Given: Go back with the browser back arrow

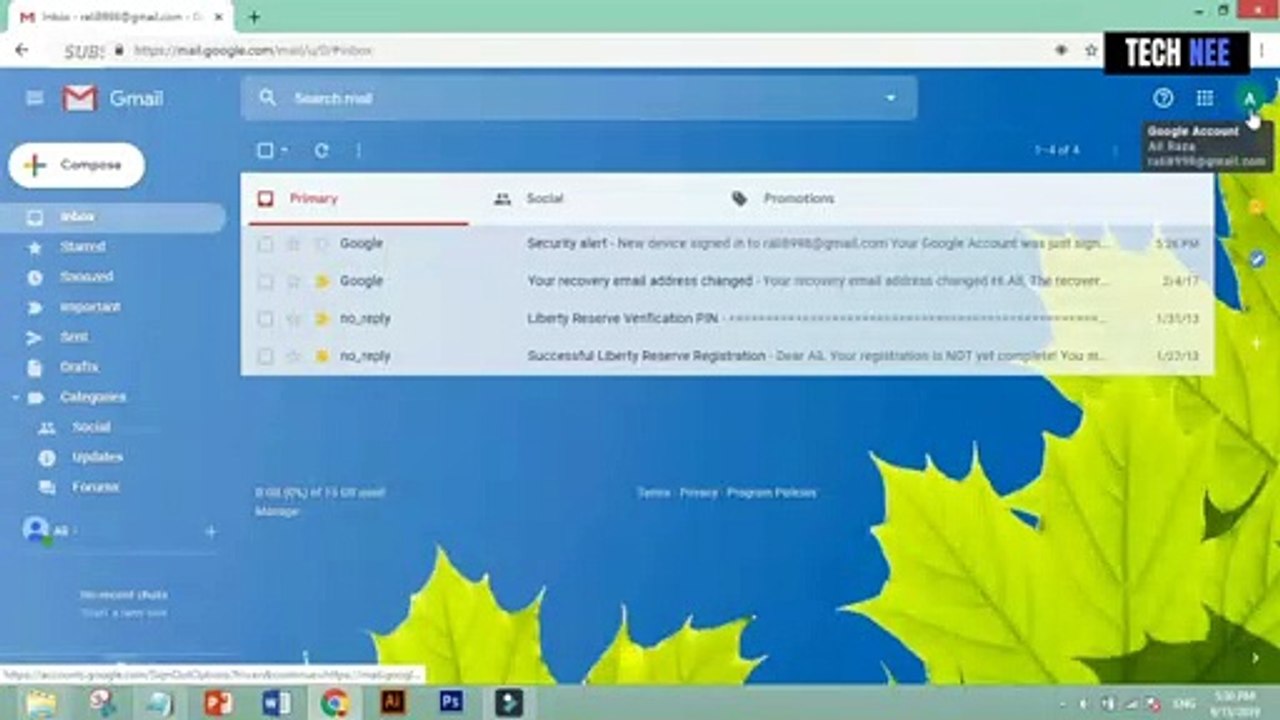Looking at the screenshot, I should click(x=22, y=50).
